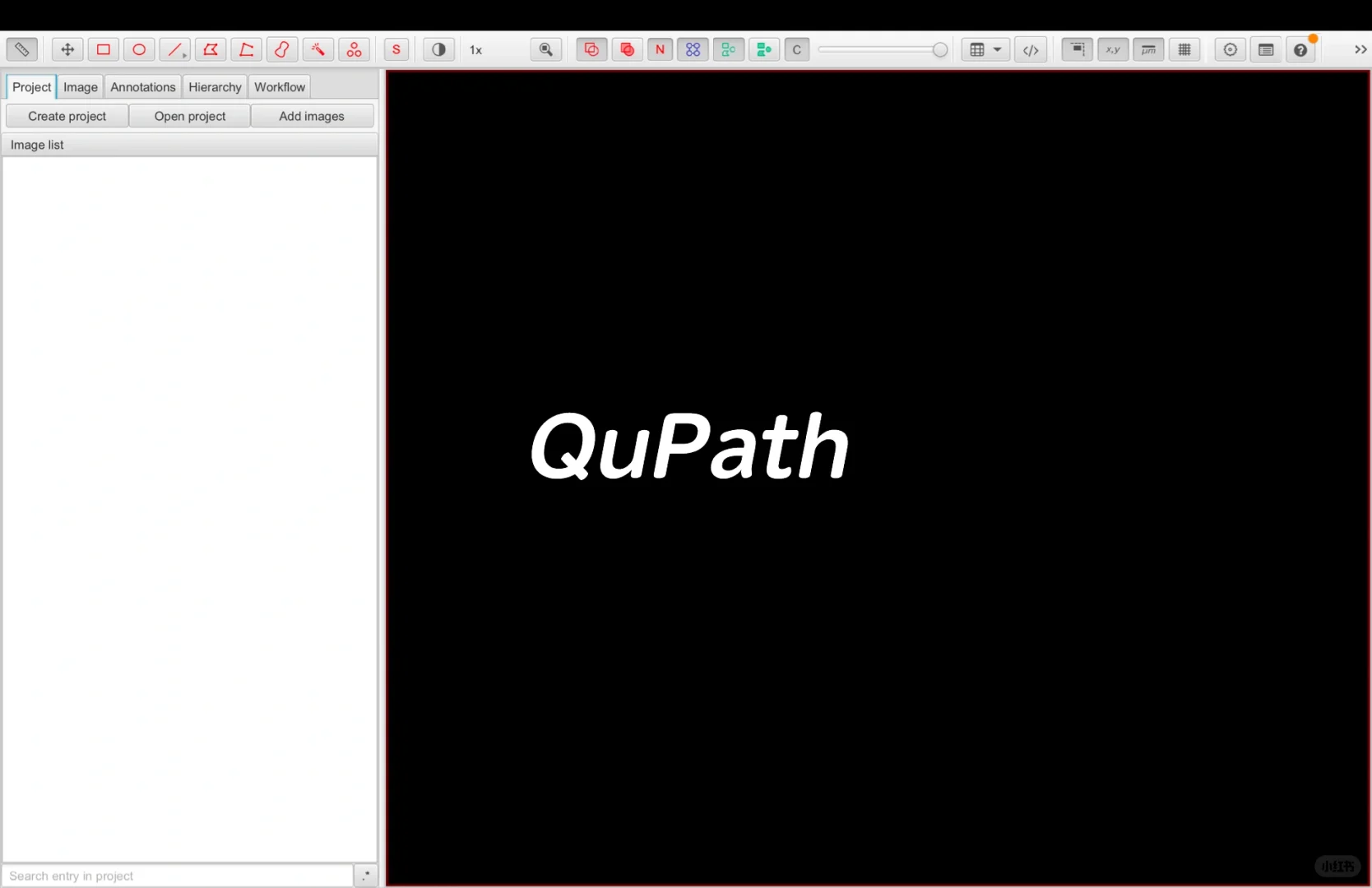The width and height of the screenshot is (1372, 888).
Task: Toggle the analysis pane visibility
Action: point(22,50)
